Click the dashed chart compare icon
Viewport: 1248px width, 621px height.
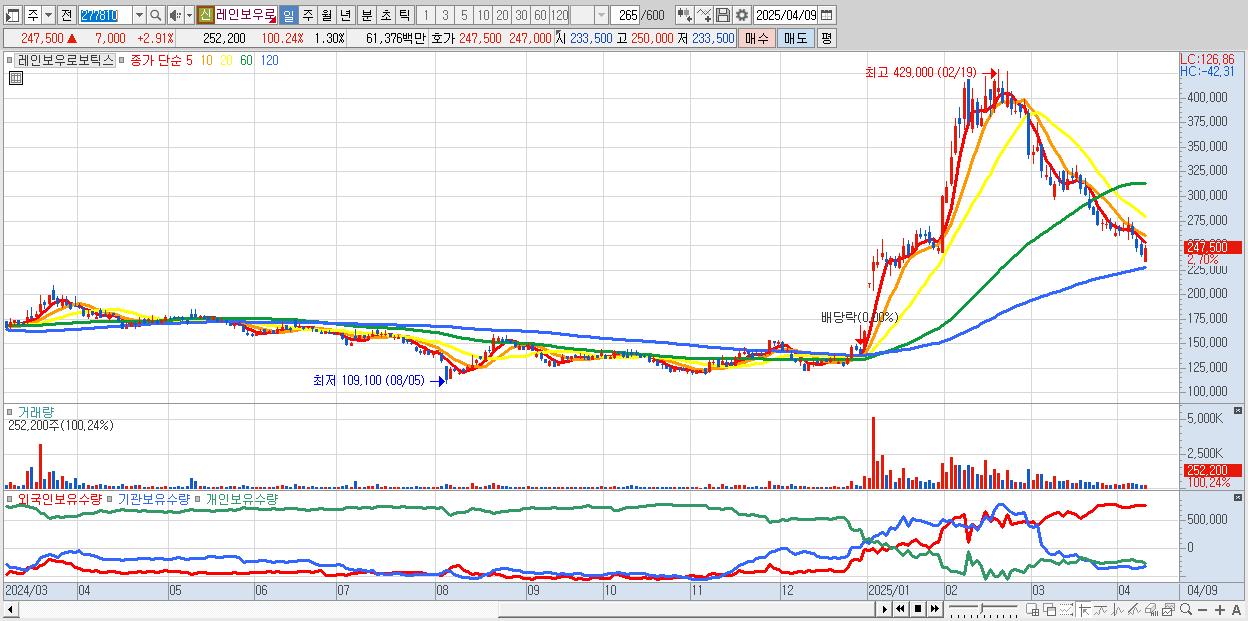(1066, 609)
